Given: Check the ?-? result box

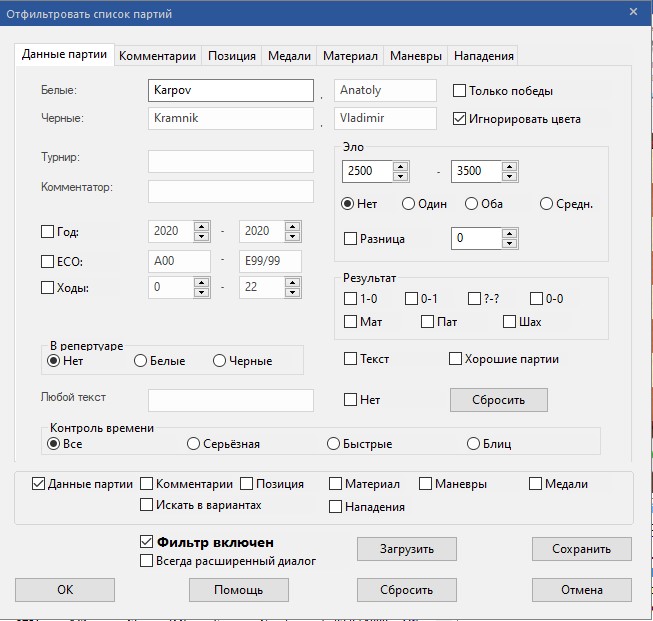Looking at the screenshot, I should (x=474, y=299).
